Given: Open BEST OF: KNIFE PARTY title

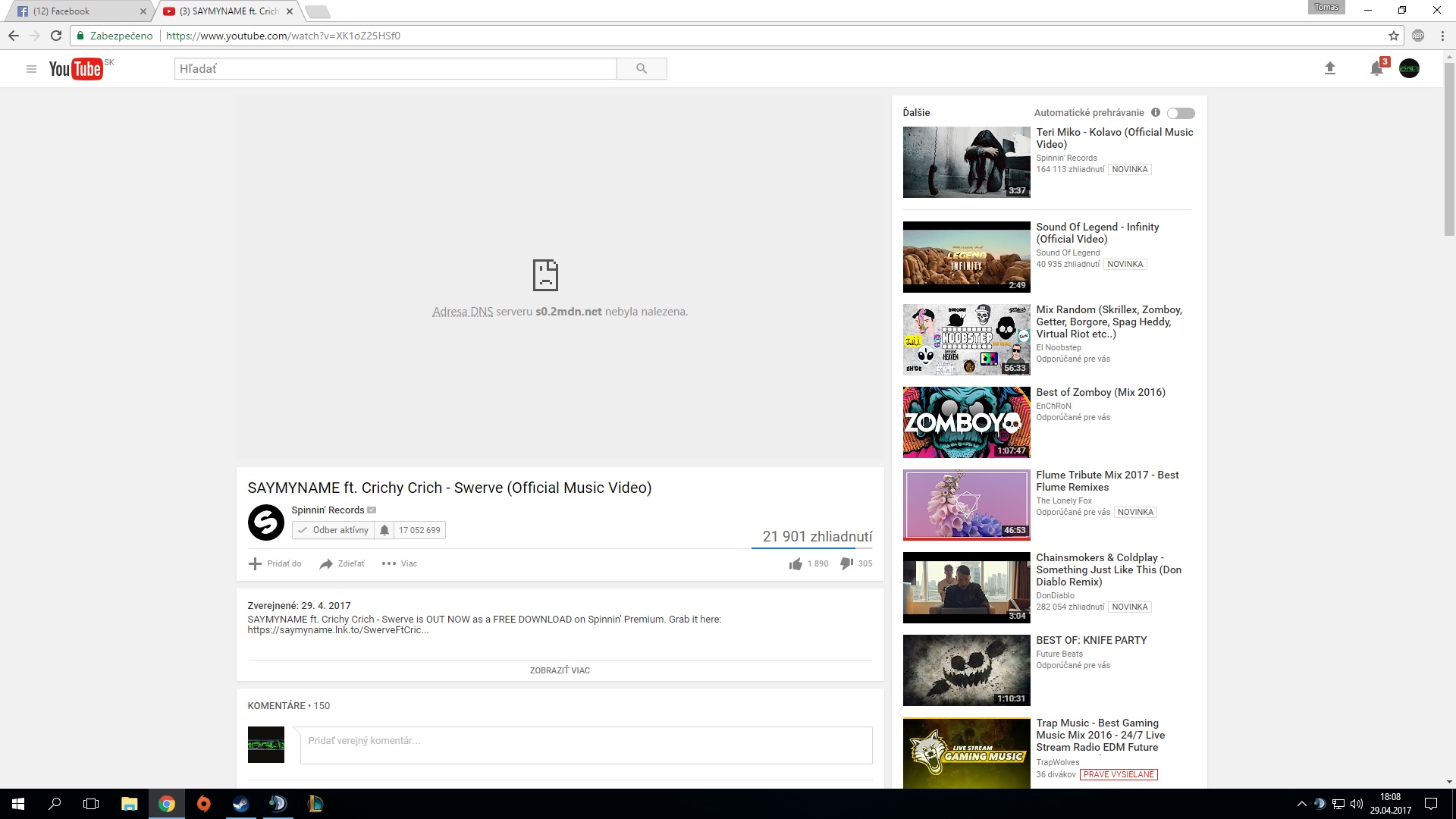Looking at the screenshot, I should pyautogui.click(x=1091, y=640).
